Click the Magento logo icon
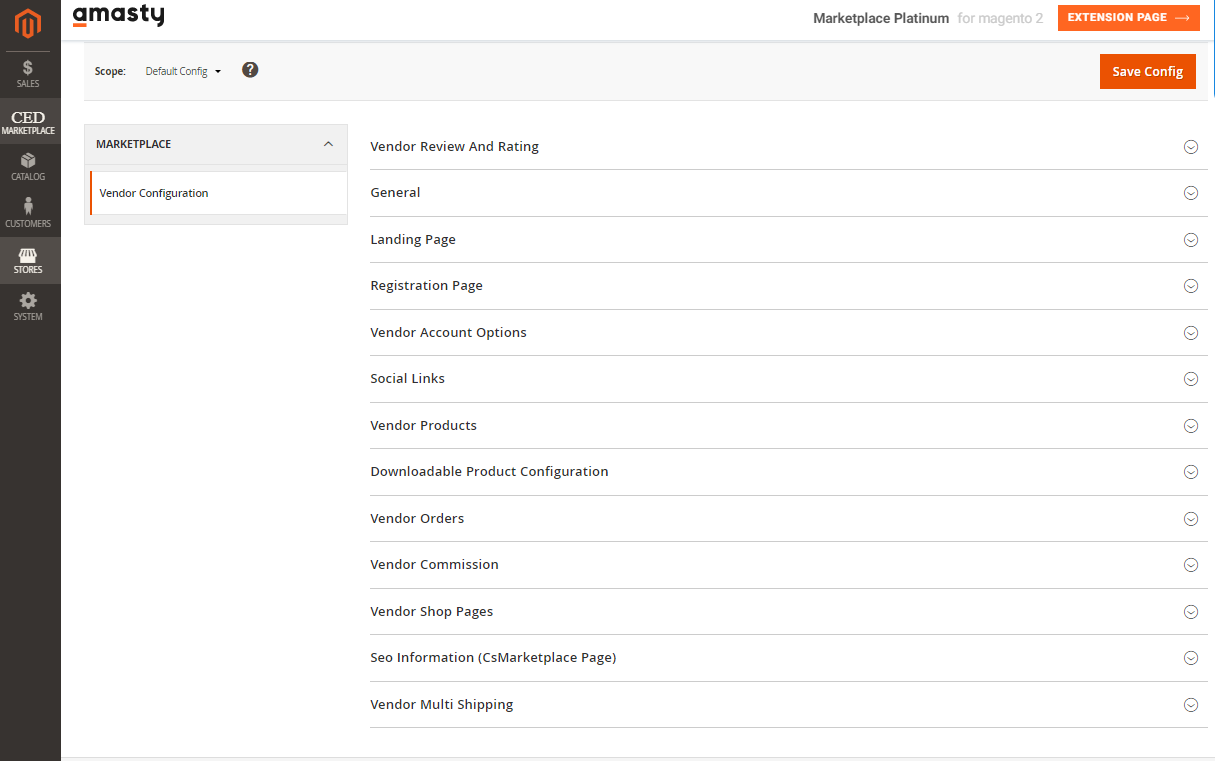Image resolution: width=1215 pixels, height=761 pixels. pyautogui.click(x=29, y=23)
